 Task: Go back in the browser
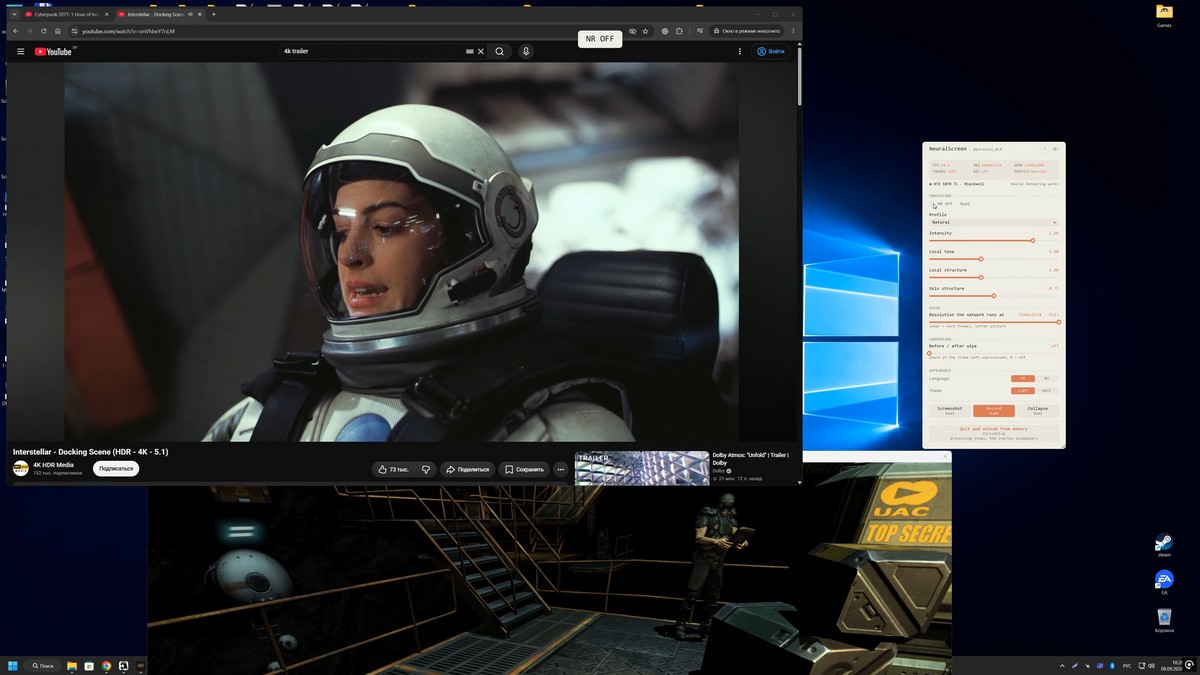pyautogui.click(x=15, y=31)
